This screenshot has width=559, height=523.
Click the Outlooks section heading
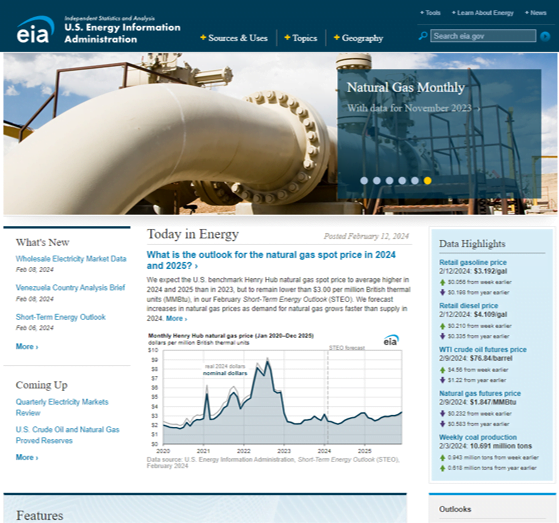(x=455, y=509)
